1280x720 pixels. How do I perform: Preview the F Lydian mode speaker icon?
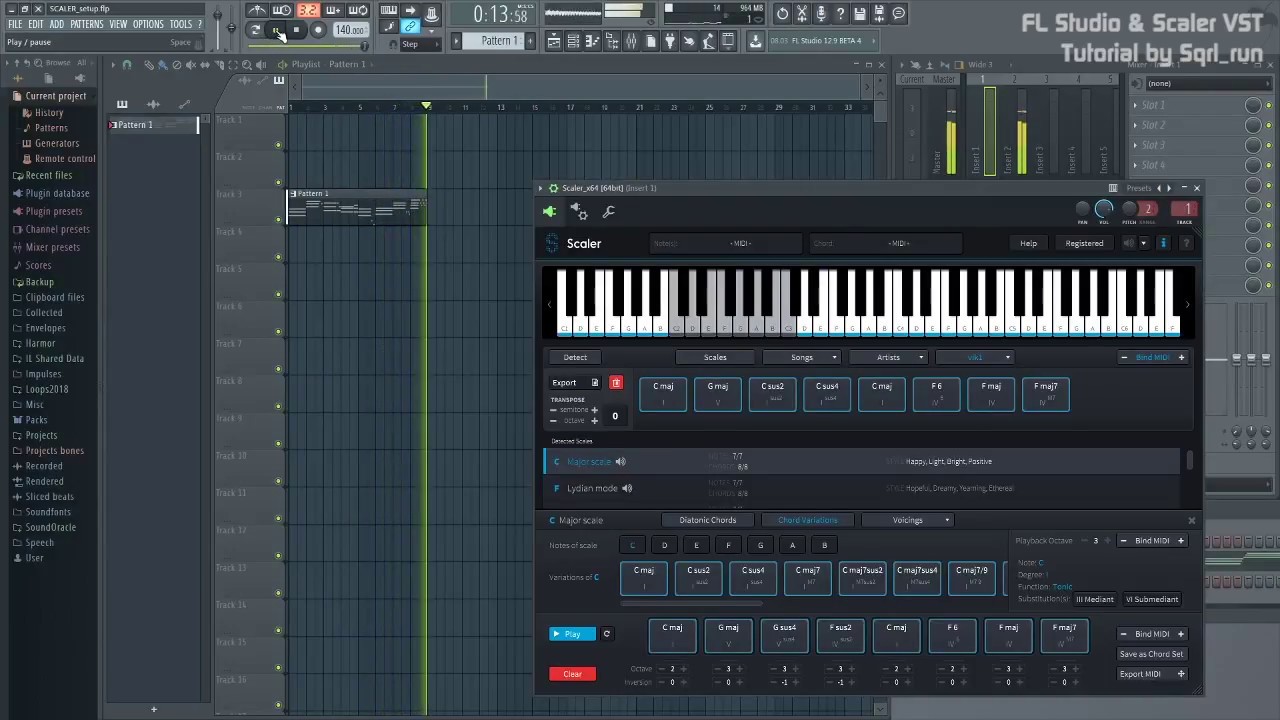[x=627, y=488]
